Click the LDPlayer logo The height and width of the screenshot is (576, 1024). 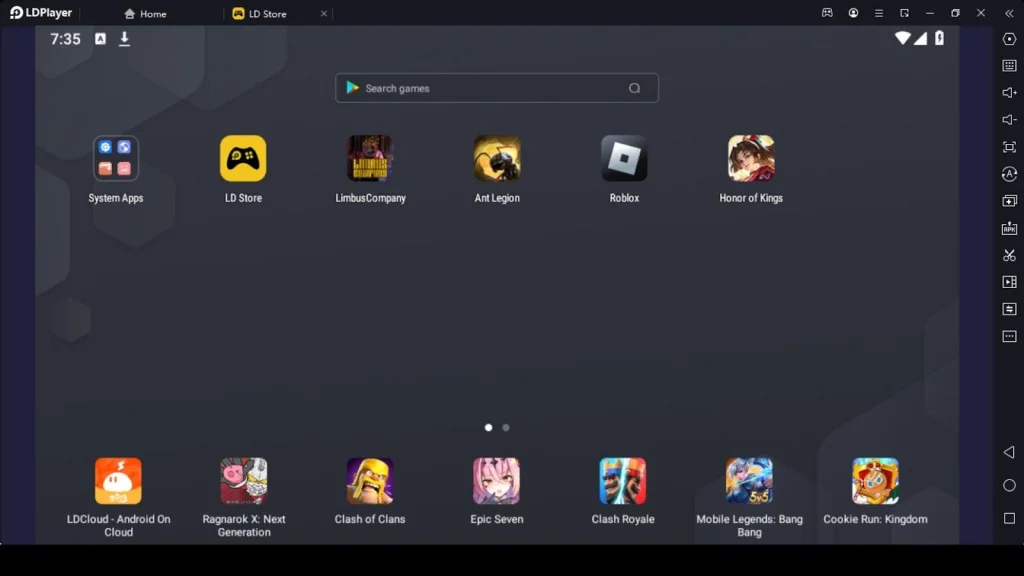point(40,13)
